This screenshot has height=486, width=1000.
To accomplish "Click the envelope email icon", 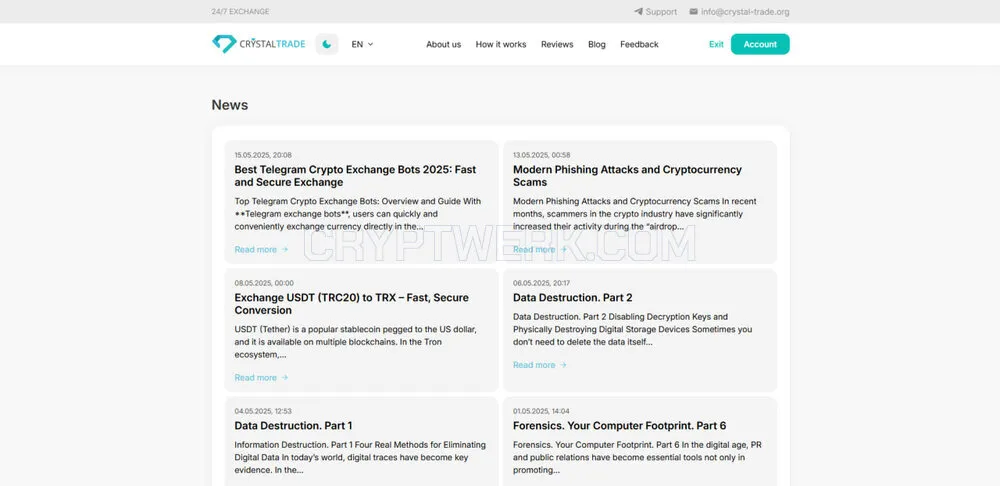I will [693, 11].
